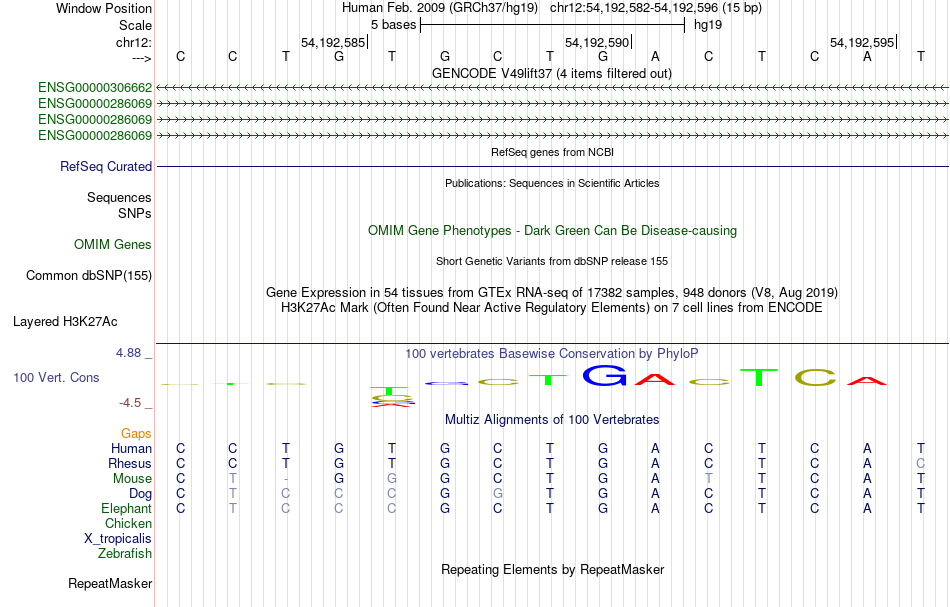Click the ENSG00000306662 gene label
The width and height of the screenshot is (950, 607).
point(95,88)
